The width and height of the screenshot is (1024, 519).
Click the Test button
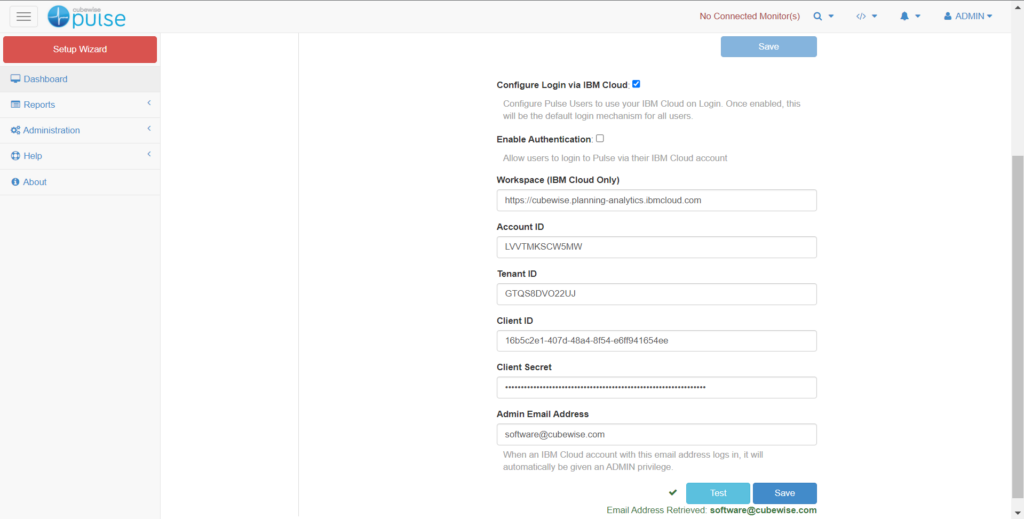(x=718, y=494)
